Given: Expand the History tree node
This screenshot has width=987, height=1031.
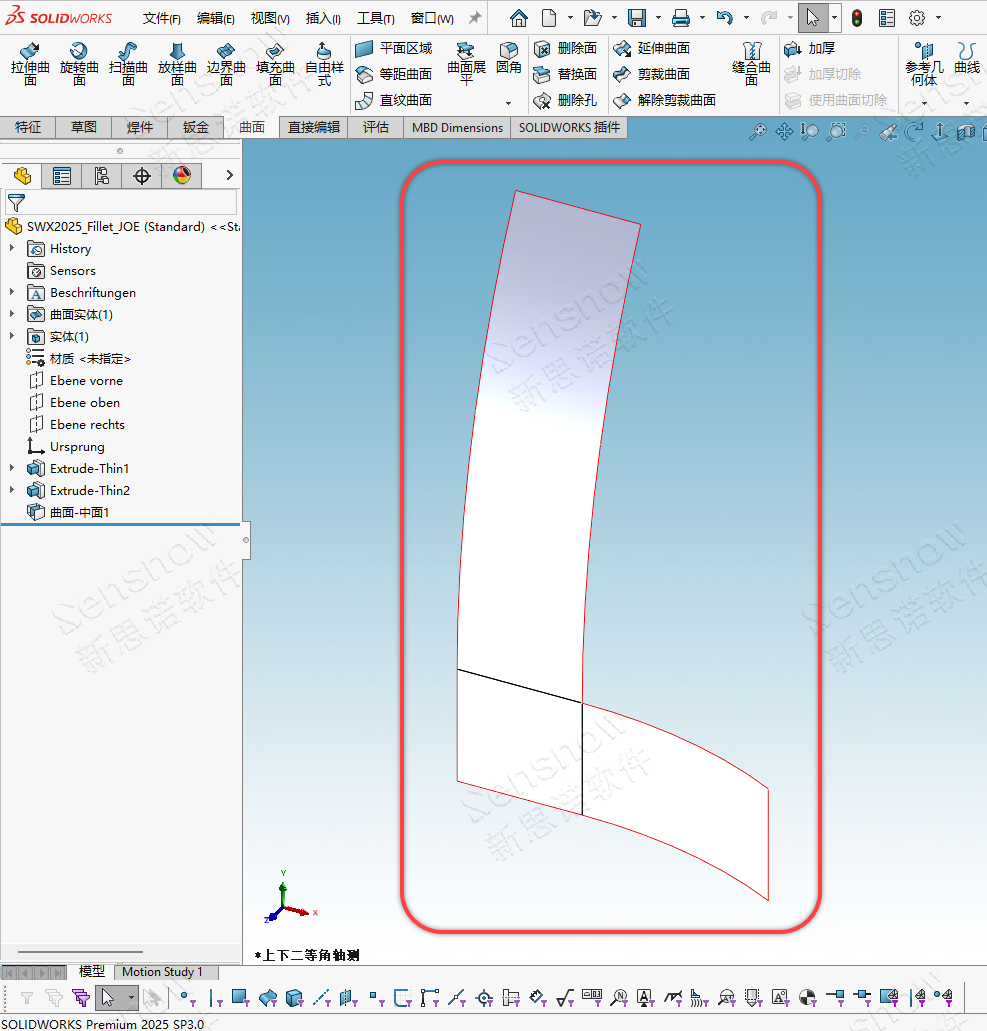Looking at the screenshot, I should 12,249.
